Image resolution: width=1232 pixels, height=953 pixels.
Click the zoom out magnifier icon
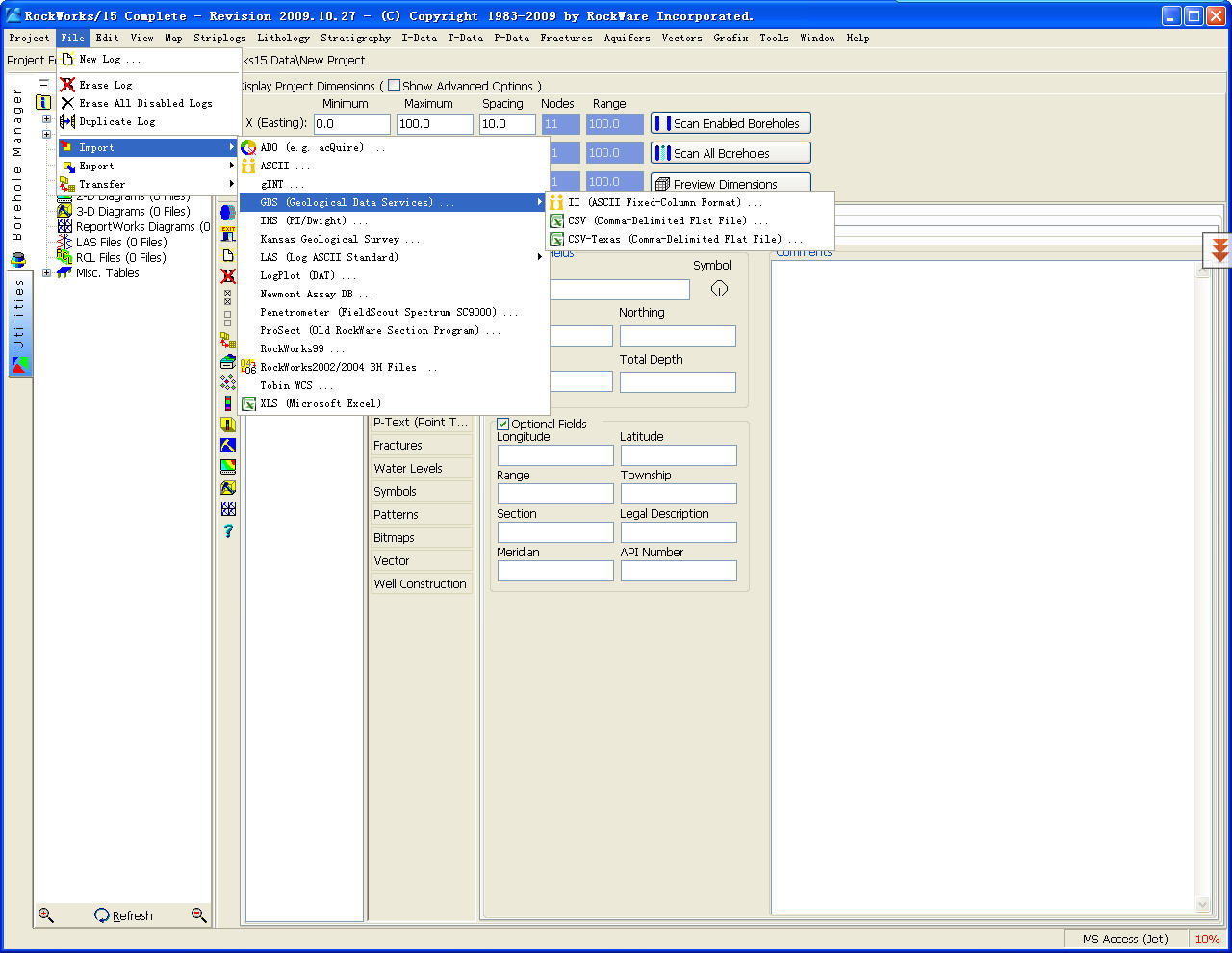(199, 914)
